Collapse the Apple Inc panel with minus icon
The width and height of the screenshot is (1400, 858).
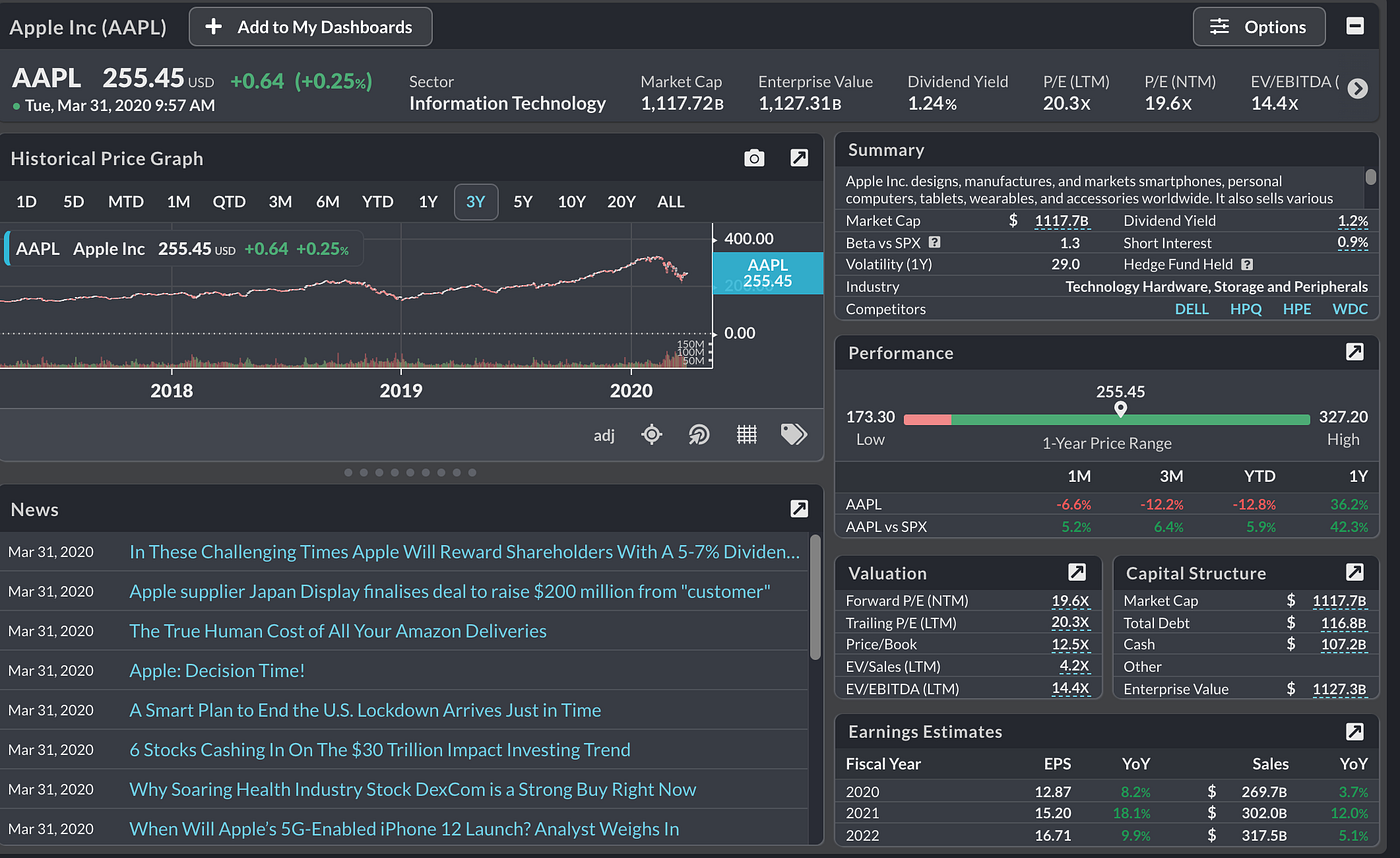pyautogui.click(x=1355, y=27)
